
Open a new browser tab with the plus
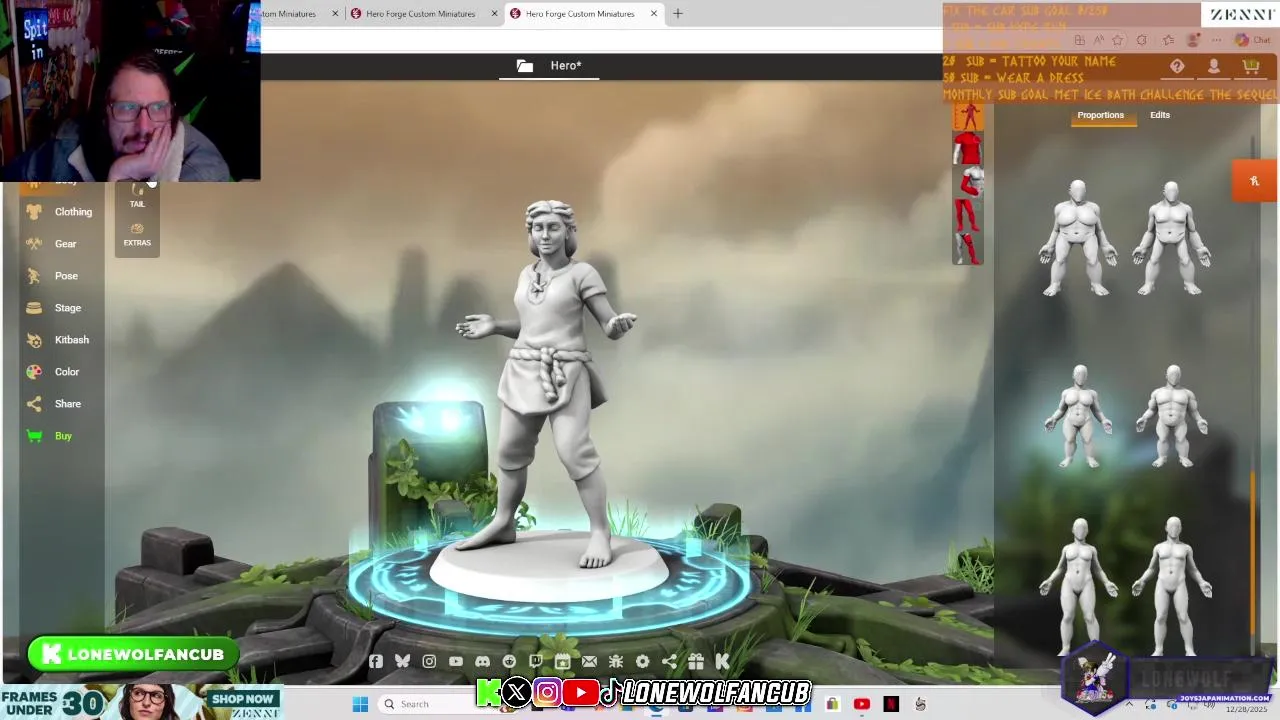pyautogui.click(x=678, y=14)
